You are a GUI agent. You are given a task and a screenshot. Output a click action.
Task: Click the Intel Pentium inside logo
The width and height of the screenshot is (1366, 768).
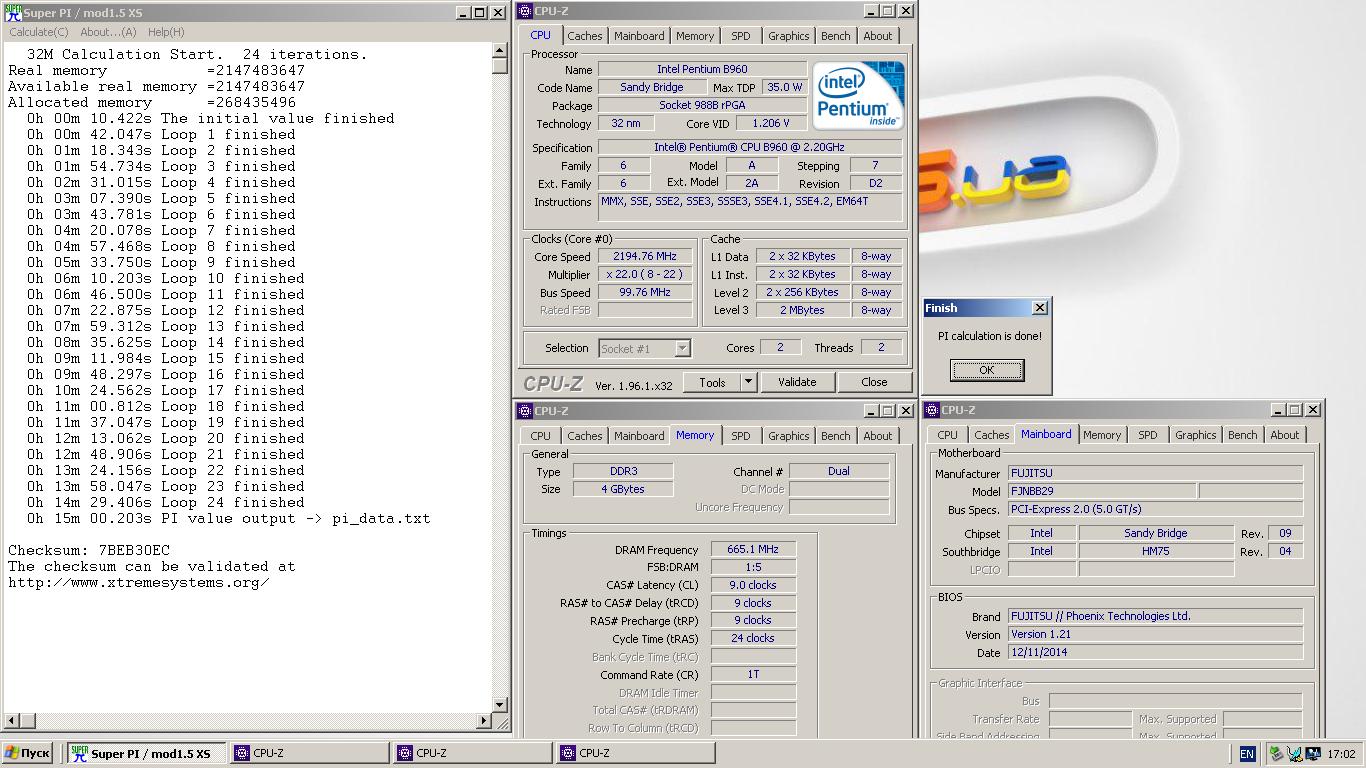[858, 95]
